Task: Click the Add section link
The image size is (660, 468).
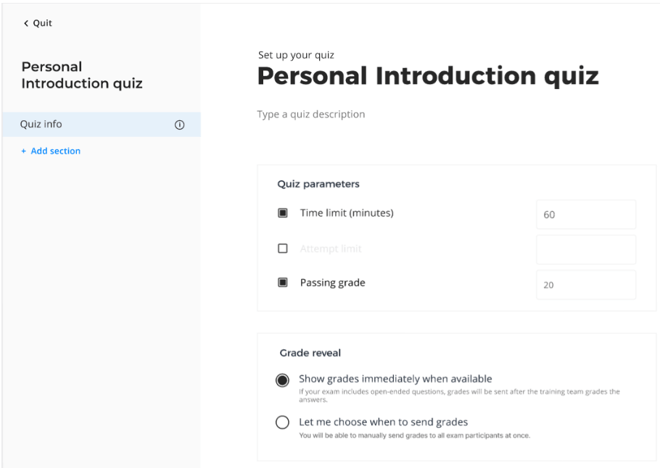Action: [56, 151]
